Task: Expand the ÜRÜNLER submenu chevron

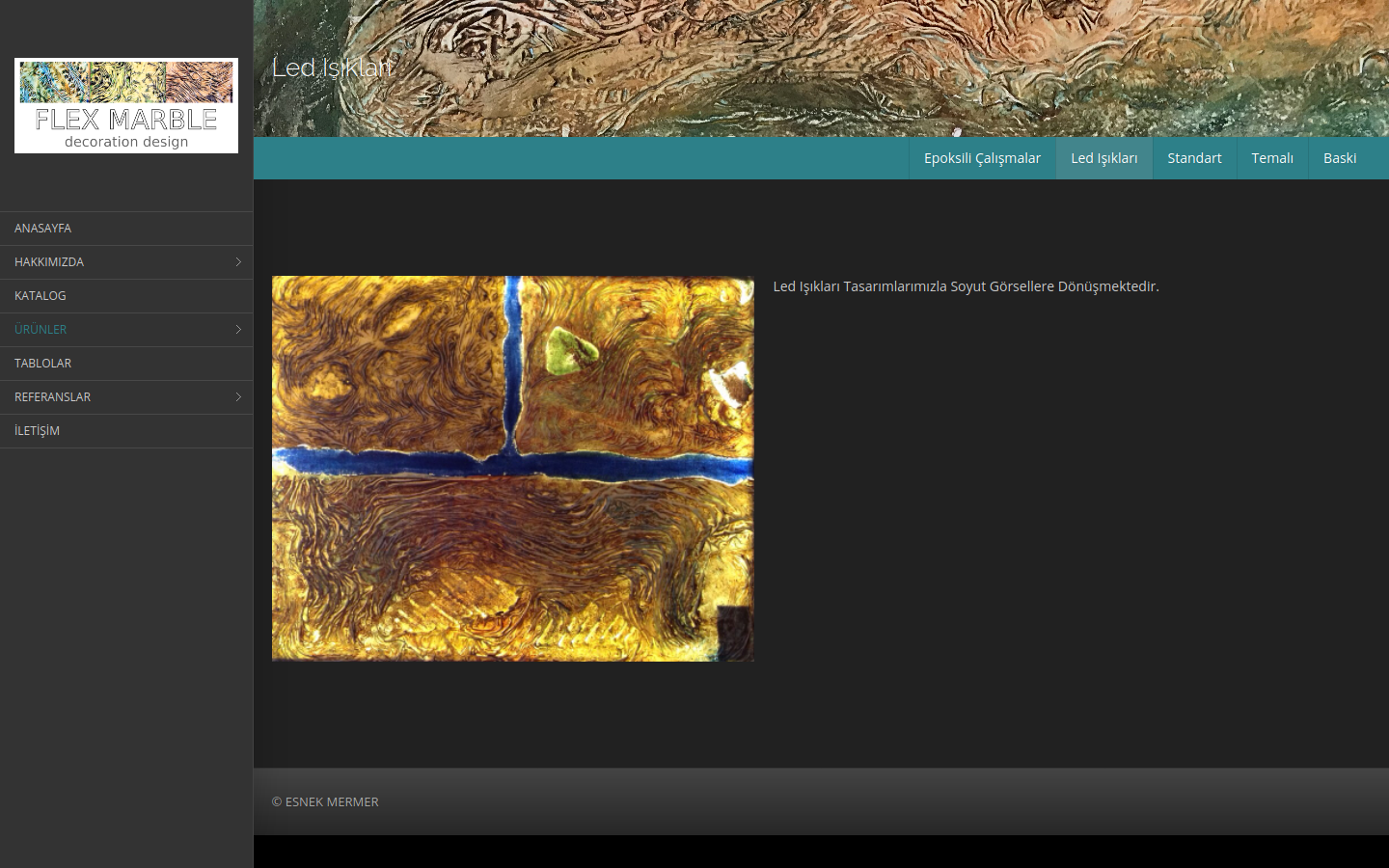Action: coord(238,330)
